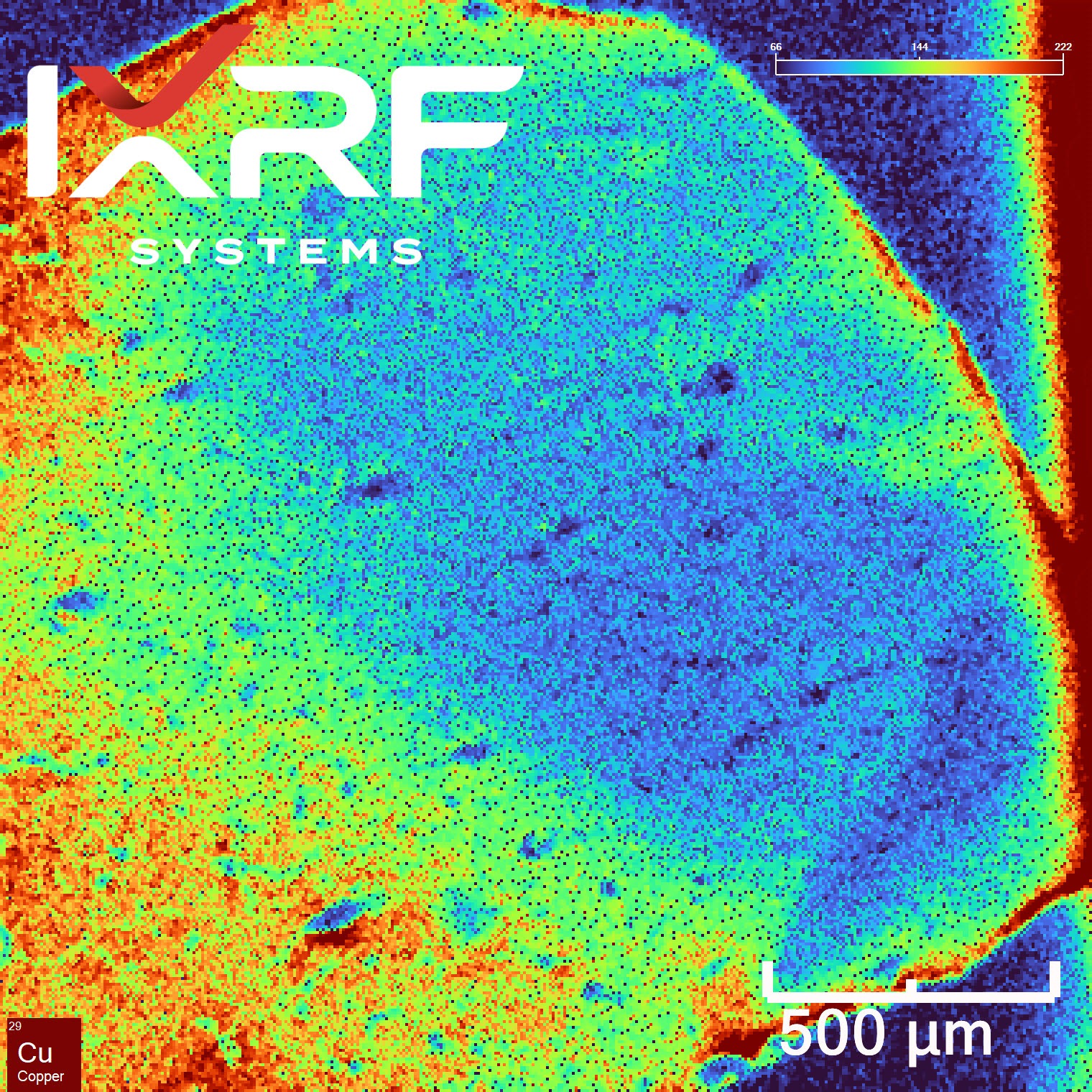Click the color scale minimum value 66
This screenshot has width=1092, height=1092.
(x=776, y=47)
